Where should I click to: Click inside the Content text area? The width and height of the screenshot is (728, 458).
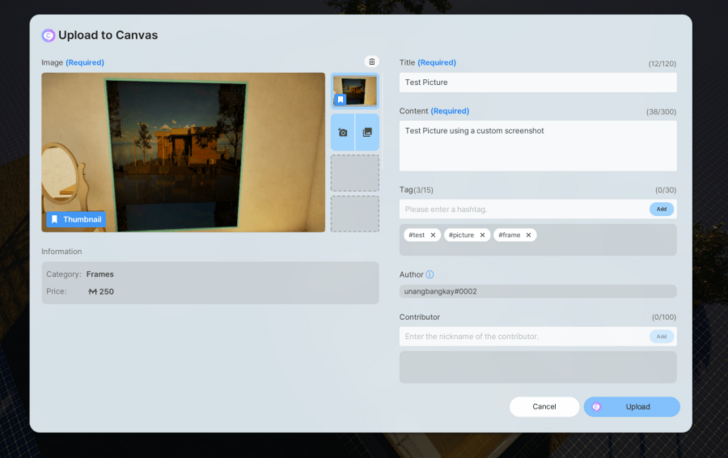(x=537, y=146)
